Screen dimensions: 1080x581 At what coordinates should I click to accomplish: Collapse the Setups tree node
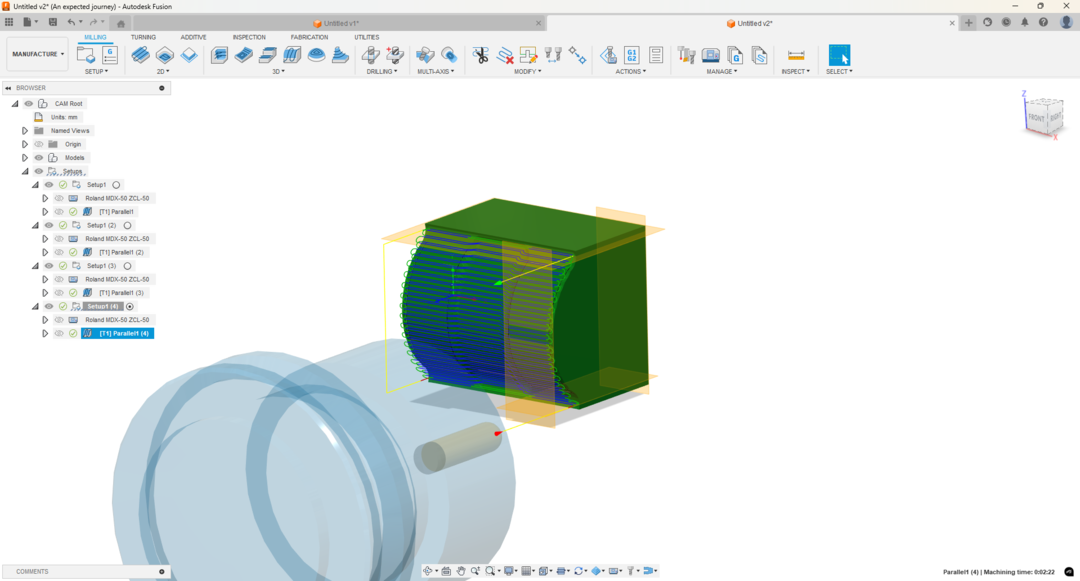[x=25, y=171]
